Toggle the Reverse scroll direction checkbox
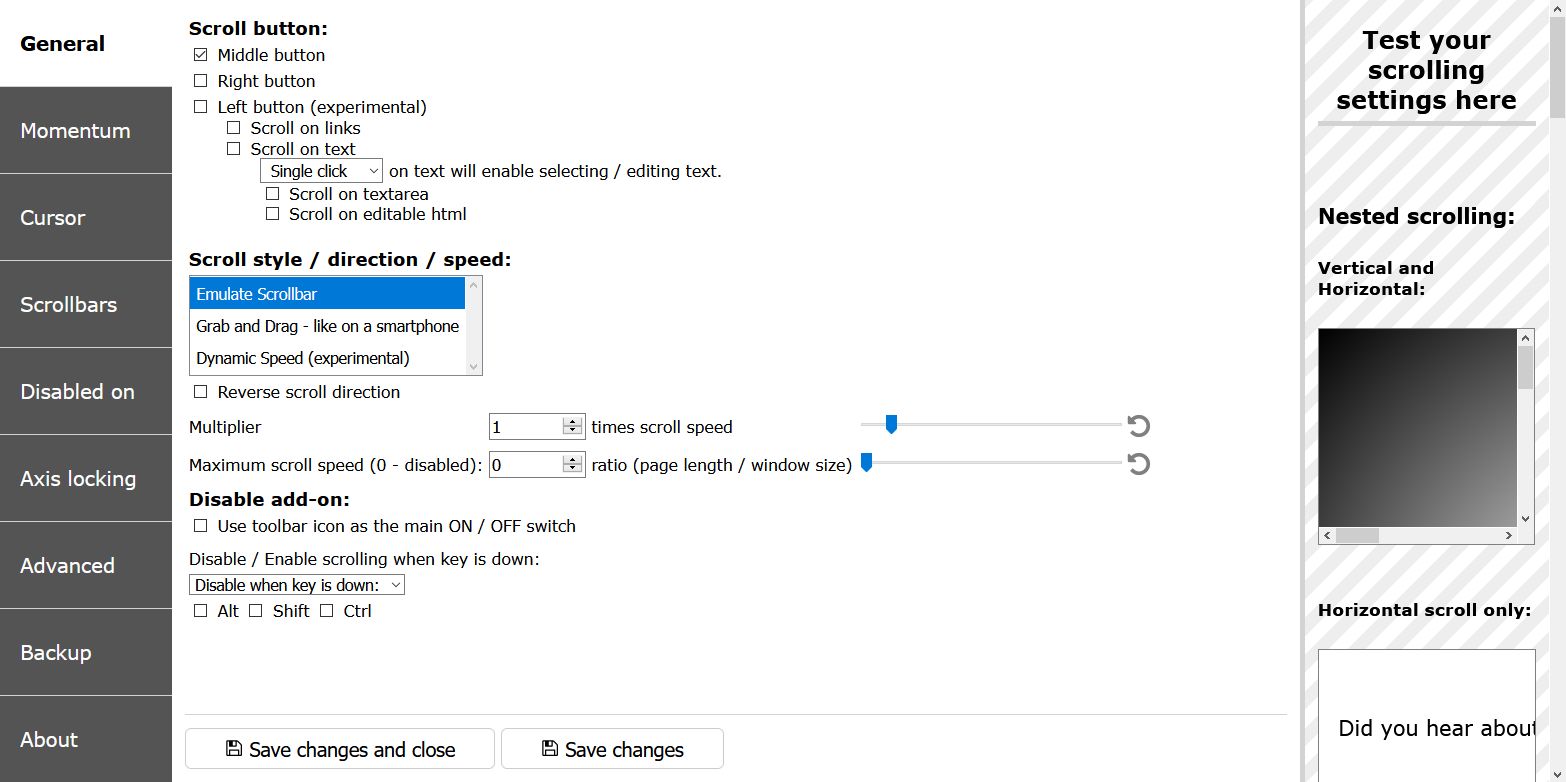Viewport: 1566px width, 782px height. [201, 392]
